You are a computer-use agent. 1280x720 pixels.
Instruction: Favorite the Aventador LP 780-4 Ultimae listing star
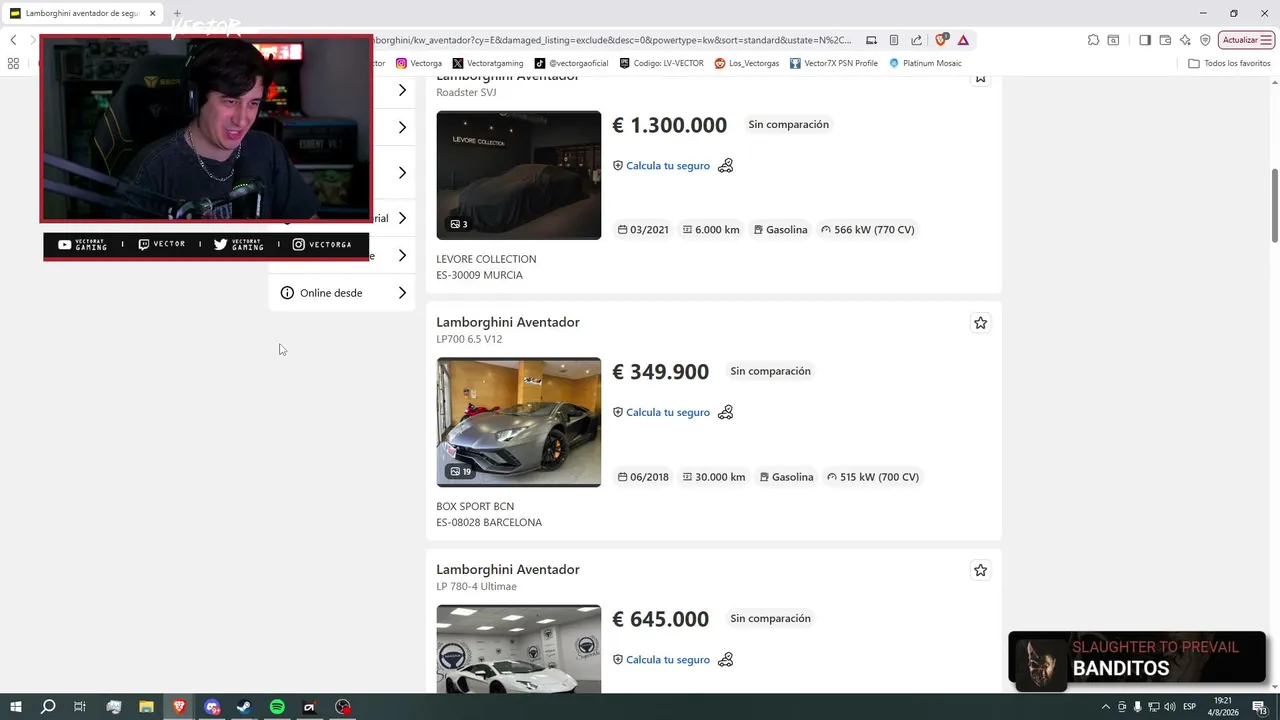pyautogui.click(x=980, y=570)
